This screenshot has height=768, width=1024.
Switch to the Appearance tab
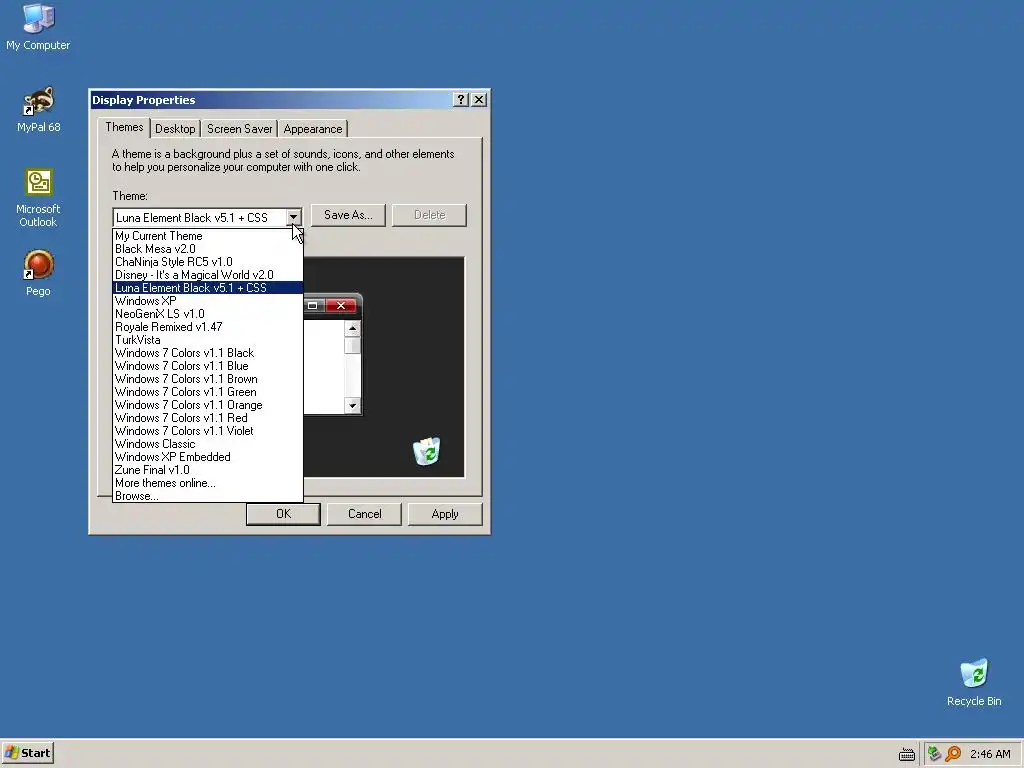[x=313, y=129]
